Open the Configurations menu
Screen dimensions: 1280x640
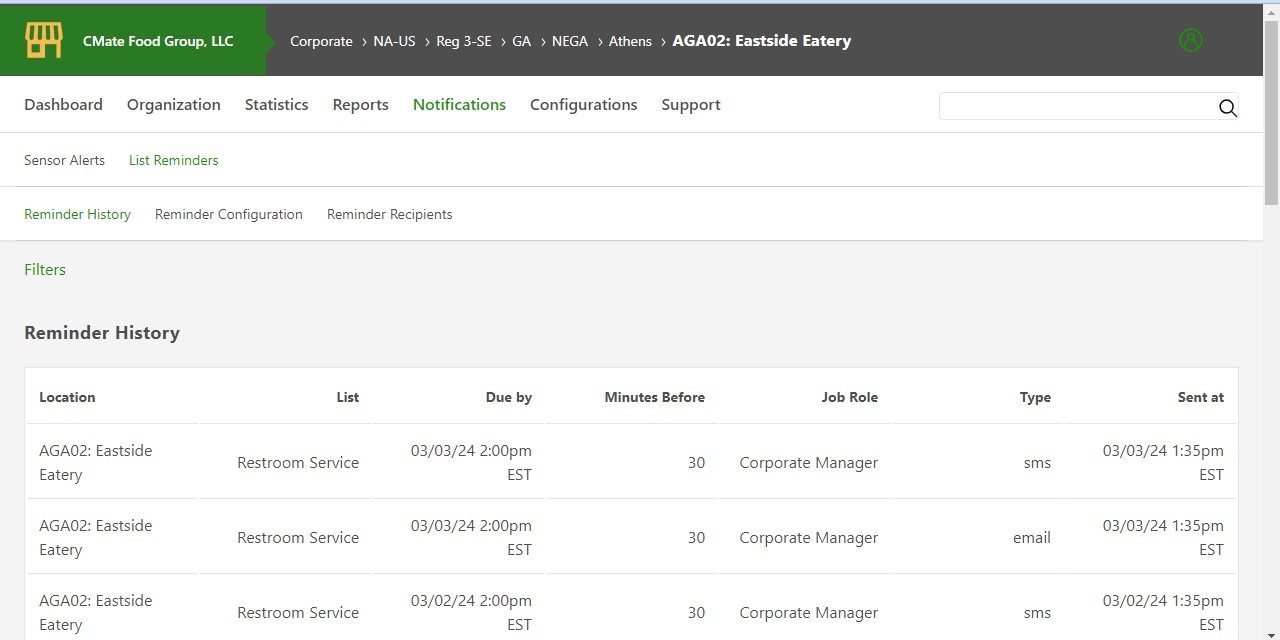[x=584, y=104]
